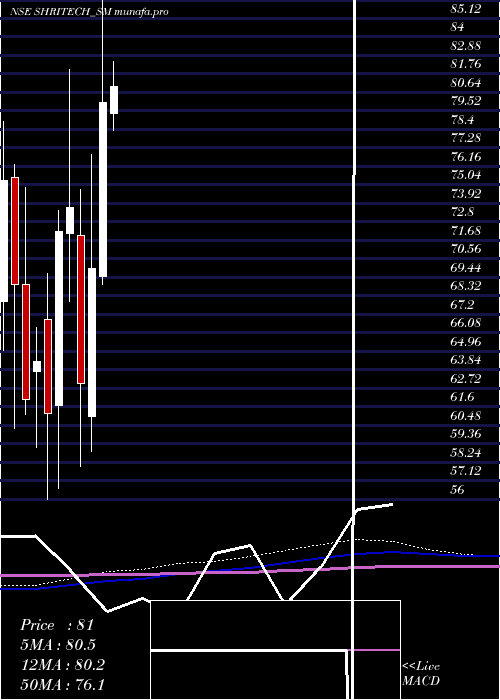Click the 73.92 price axis label
Image resolution: width=500 pixels, height=700 pixels.
click(465, 193)
